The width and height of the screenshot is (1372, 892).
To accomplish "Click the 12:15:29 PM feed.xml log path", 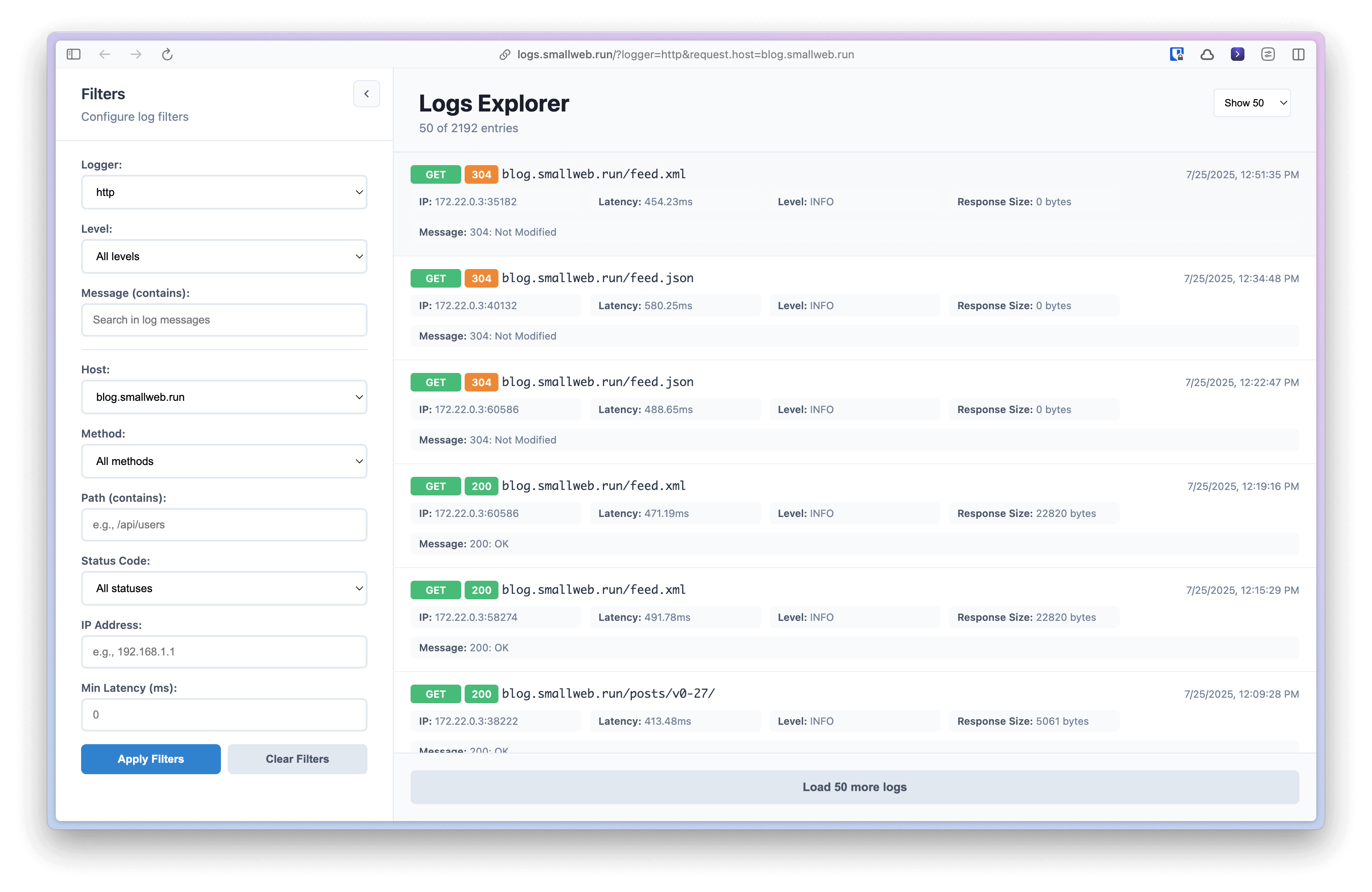I will [x=594, y=590].
